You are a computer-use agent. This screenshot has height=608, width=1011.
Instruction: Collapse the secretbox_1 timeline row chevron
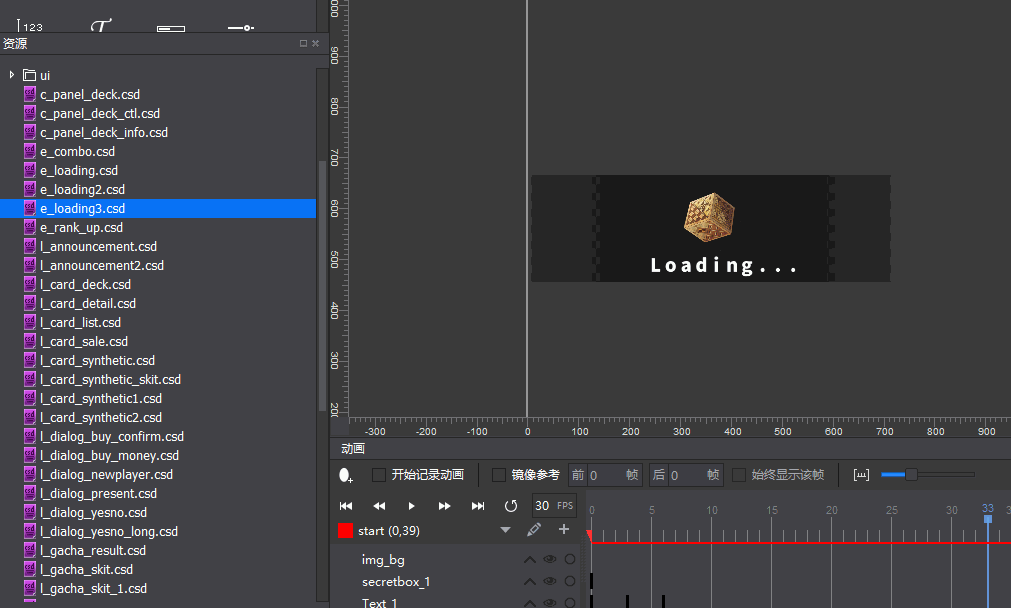point(530,582)
